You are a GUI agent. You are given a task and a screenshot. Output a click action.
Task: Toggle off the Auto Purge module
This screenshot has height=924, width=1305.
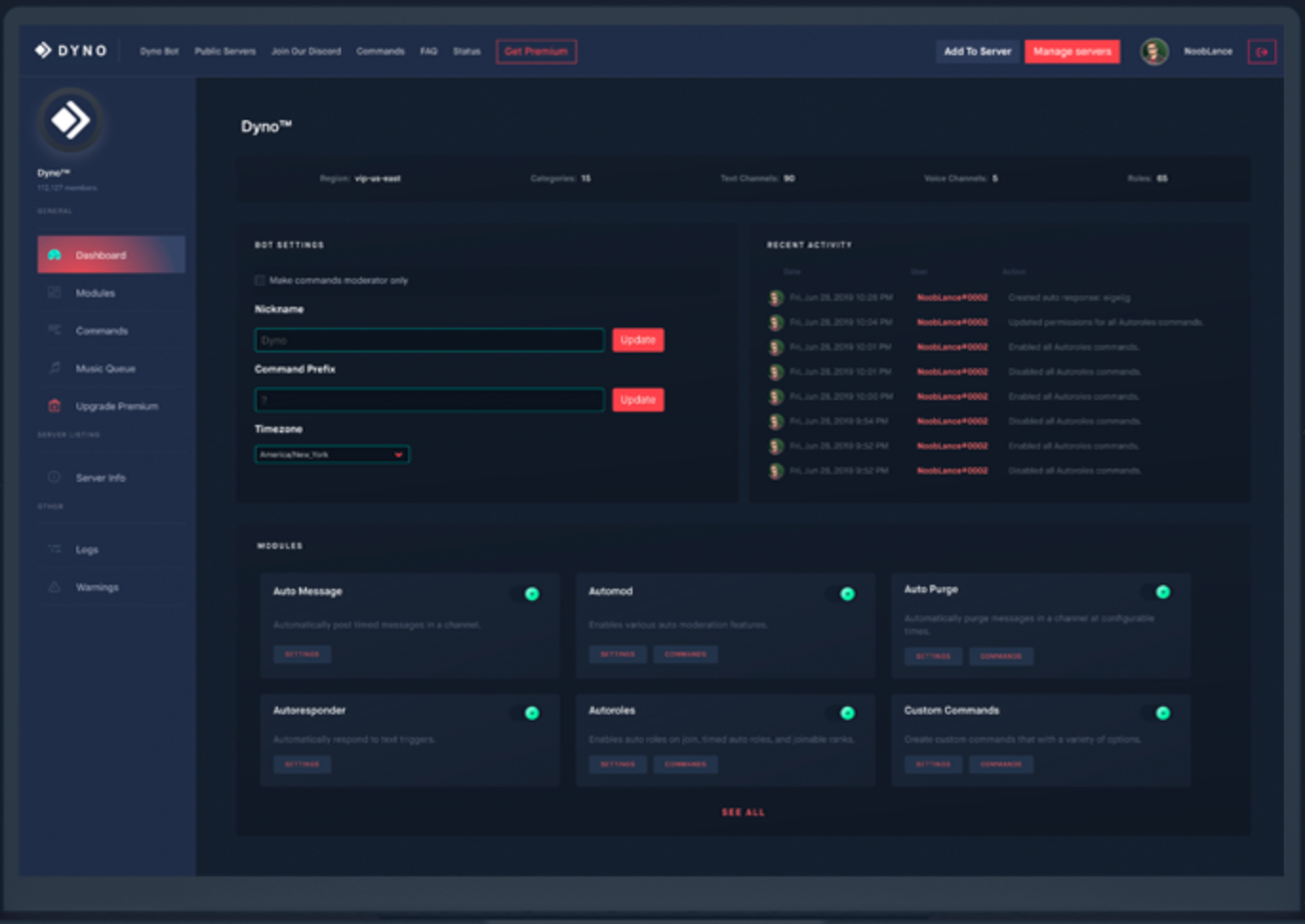pyautogui.click(x=1161, y=592)
